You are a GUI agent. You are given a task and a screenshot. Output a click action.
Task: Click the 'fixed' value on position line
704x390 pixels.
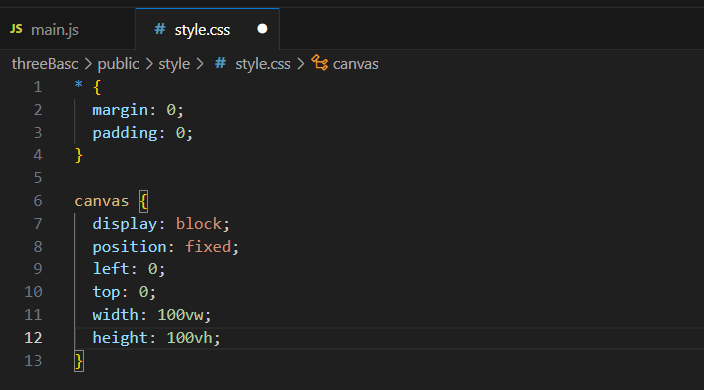pos(208,246)
